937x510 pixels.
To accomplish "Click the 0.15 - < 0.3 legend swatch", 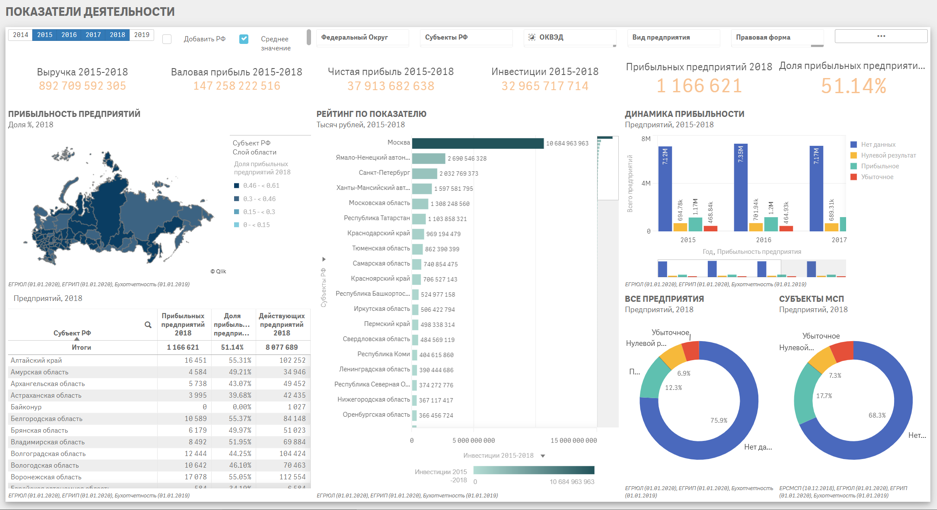I will coord(236,212).
